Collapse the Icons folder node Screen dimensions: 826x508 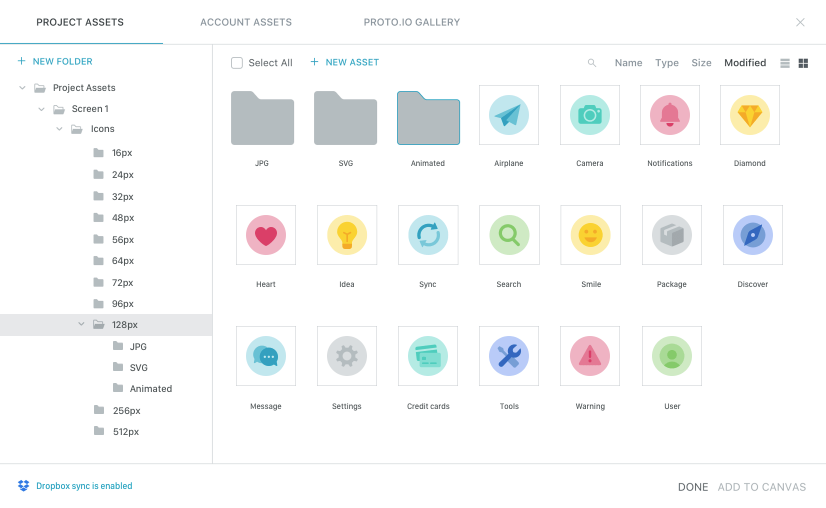click(60, 129)
